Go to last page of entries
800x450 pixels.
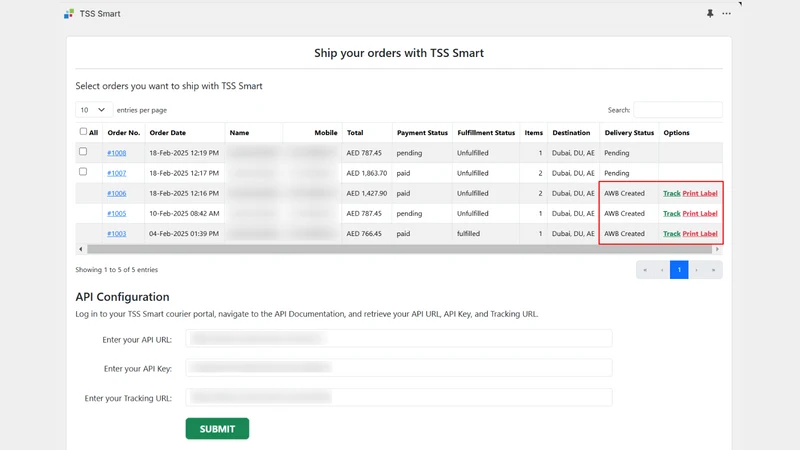[x=713, y=270]
